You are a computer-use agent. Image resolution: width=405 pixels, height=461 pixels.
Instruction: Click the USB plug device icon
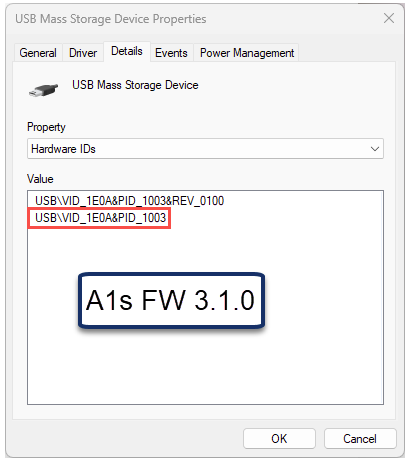(x=43, y=90)
